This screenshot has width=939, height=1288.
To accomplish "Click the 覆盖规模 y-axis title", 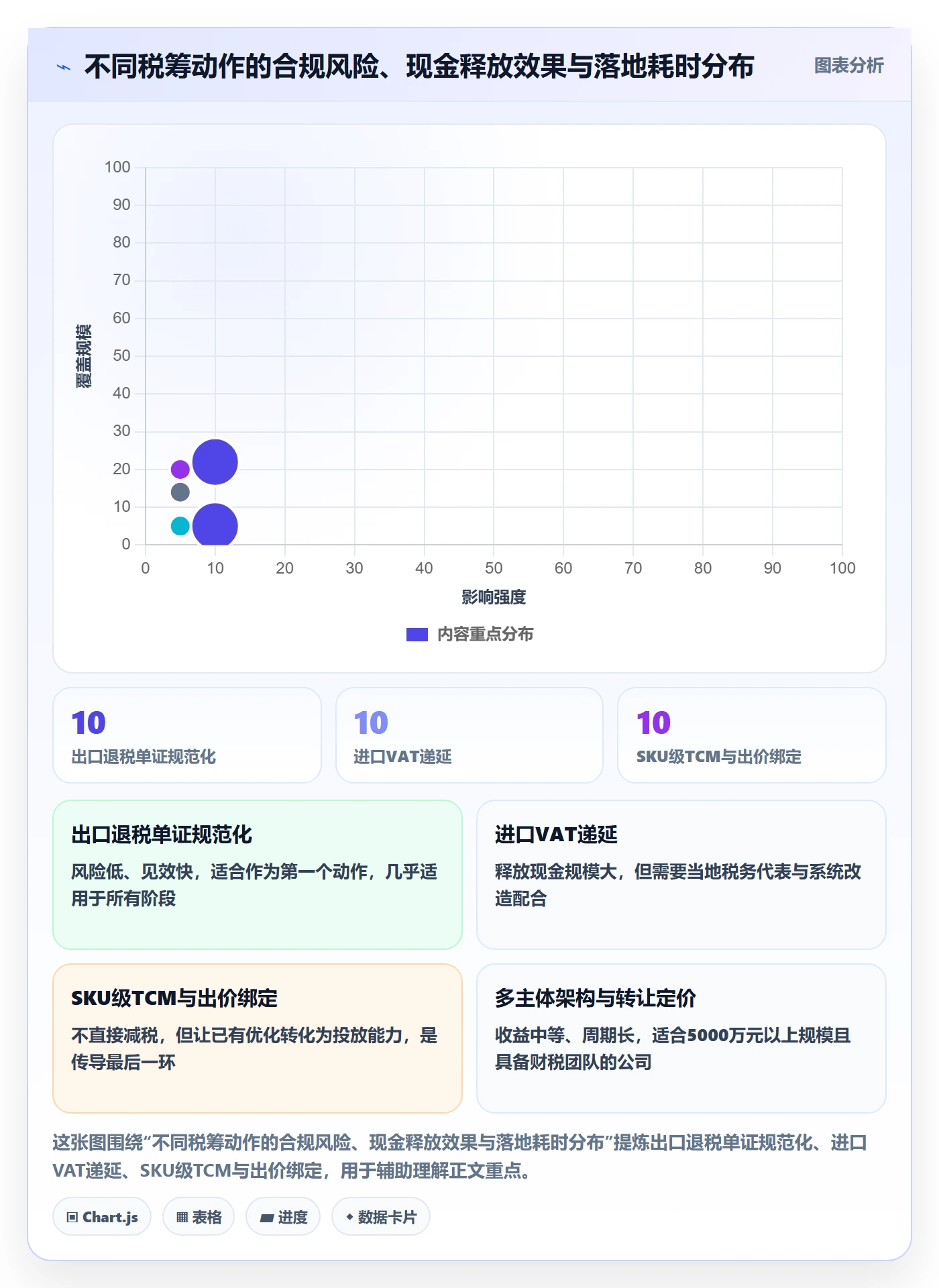I will 84,356.
